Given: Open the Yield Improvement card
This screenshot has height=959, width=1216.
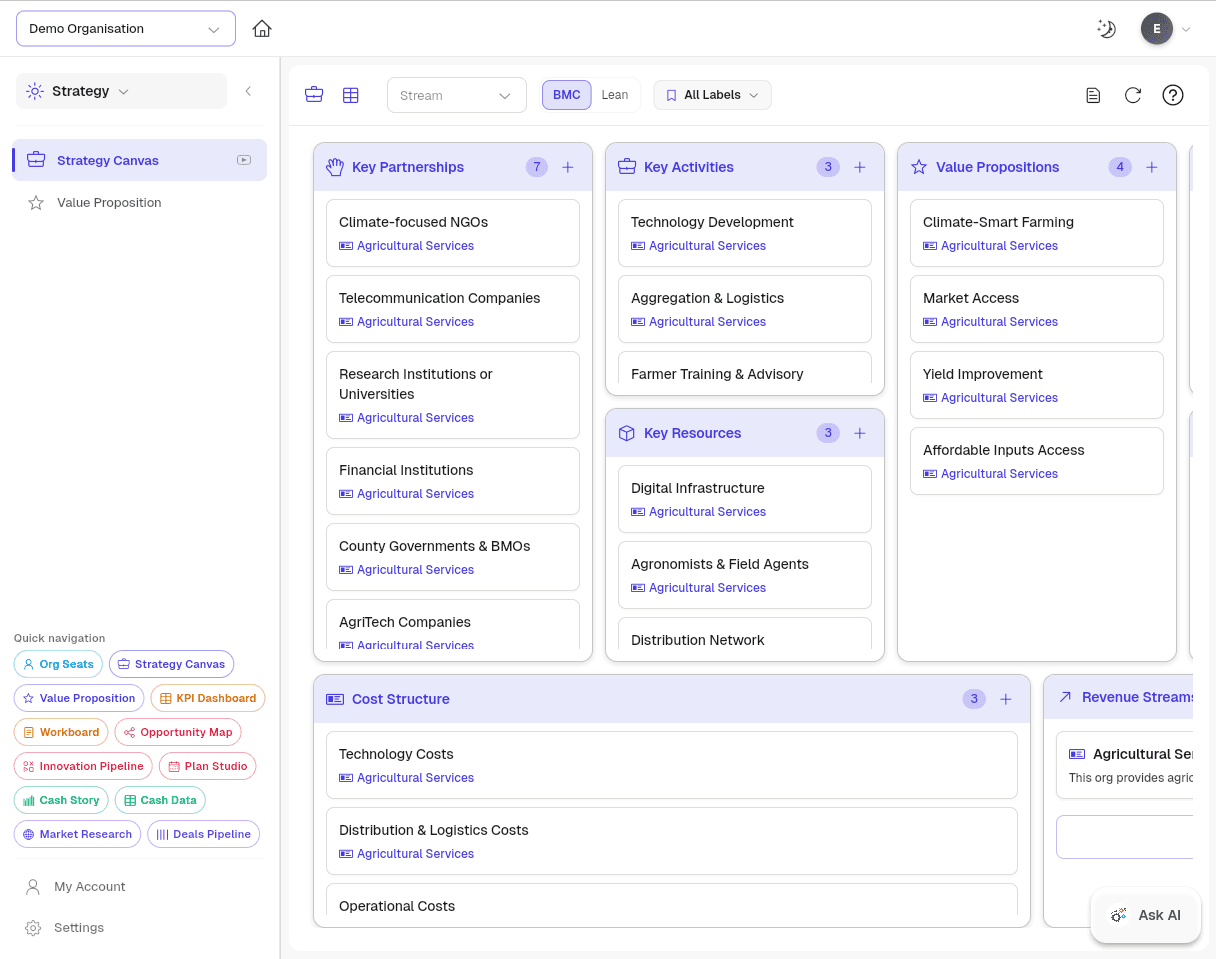Looking at the screenshot, I should 1037,385.
